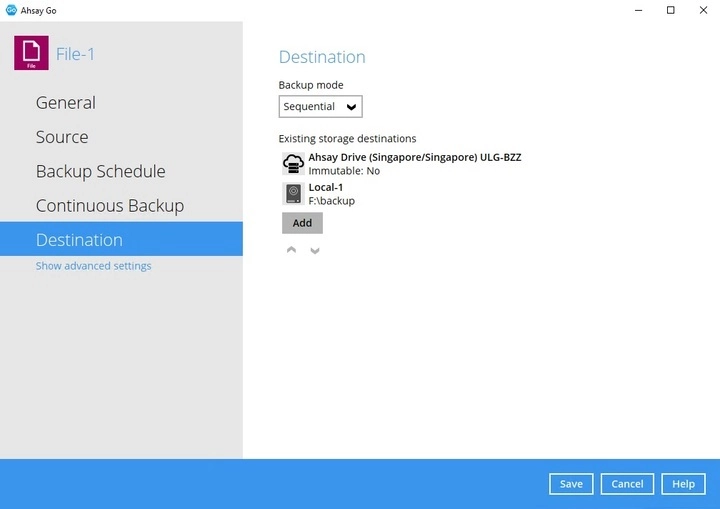Click the File-1 backup set title
This screenshot has height=509, width=720.
(75, 54)
